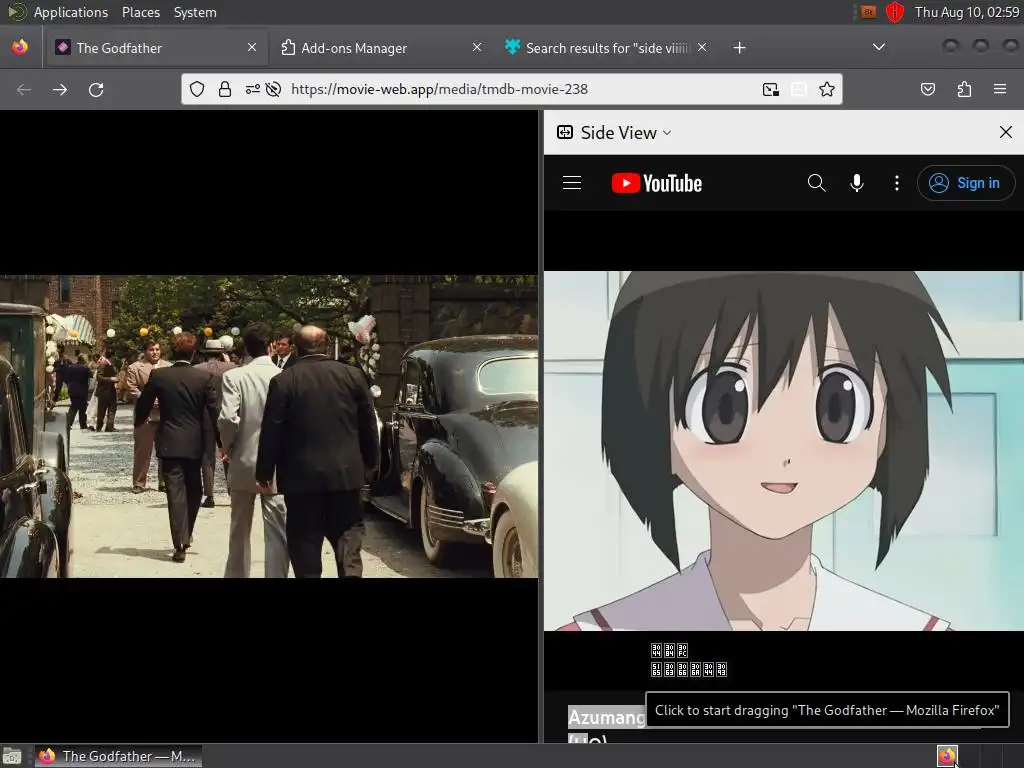
Task: Show site security padlock info
Action: pyautogui.click(x=225, y=89)
